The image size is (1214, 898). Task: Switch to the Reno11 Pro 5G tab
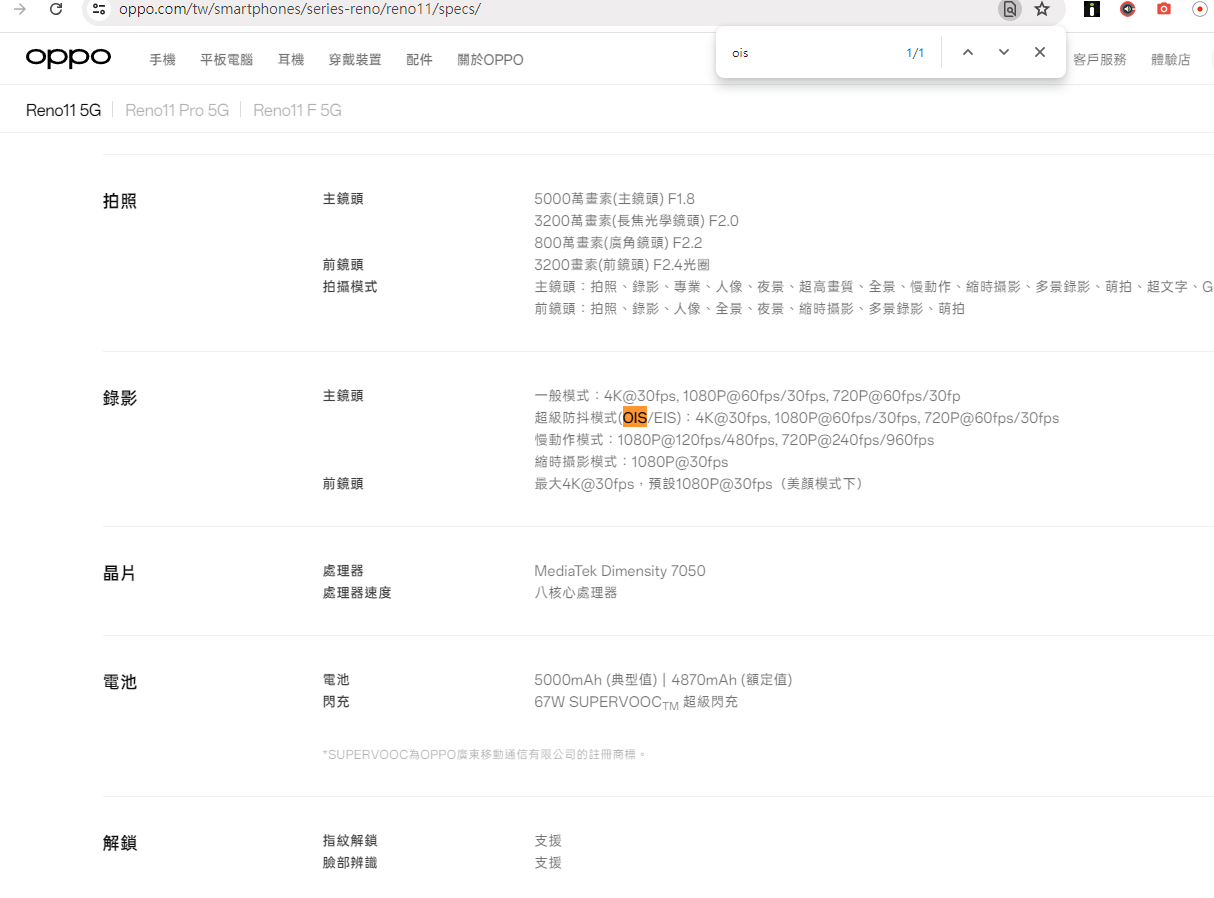[177, 110]
